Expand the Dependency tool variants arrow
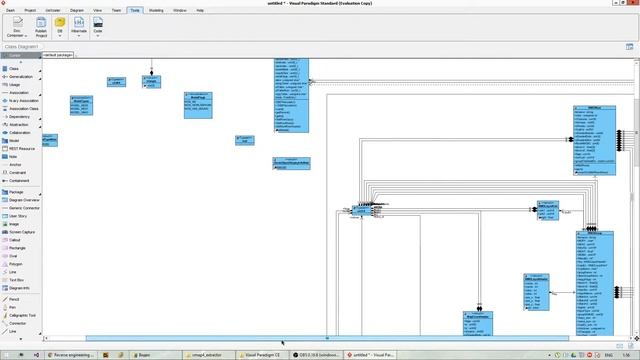Image resolution: width=640 pixels, height=360 pixels. (x=40, y=119)
